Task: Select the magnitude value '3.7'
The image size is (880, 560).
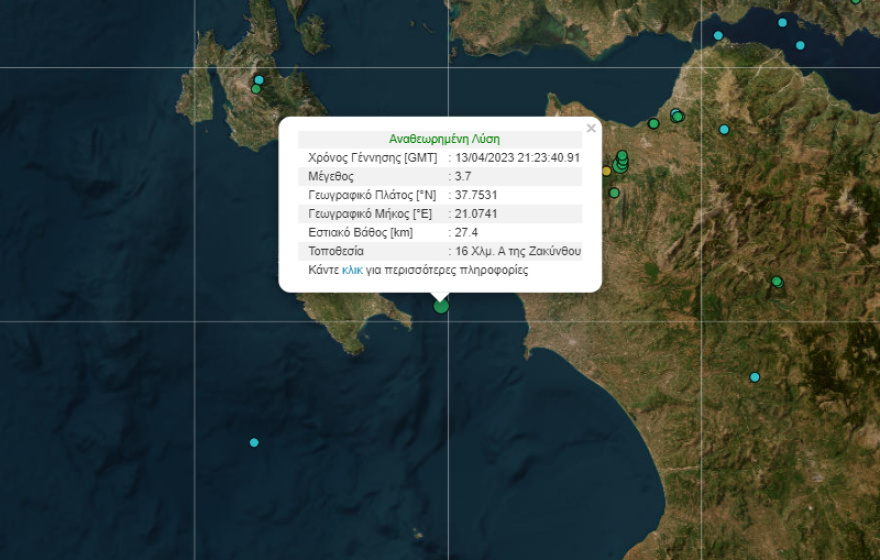Action: (x=462, y=176)
